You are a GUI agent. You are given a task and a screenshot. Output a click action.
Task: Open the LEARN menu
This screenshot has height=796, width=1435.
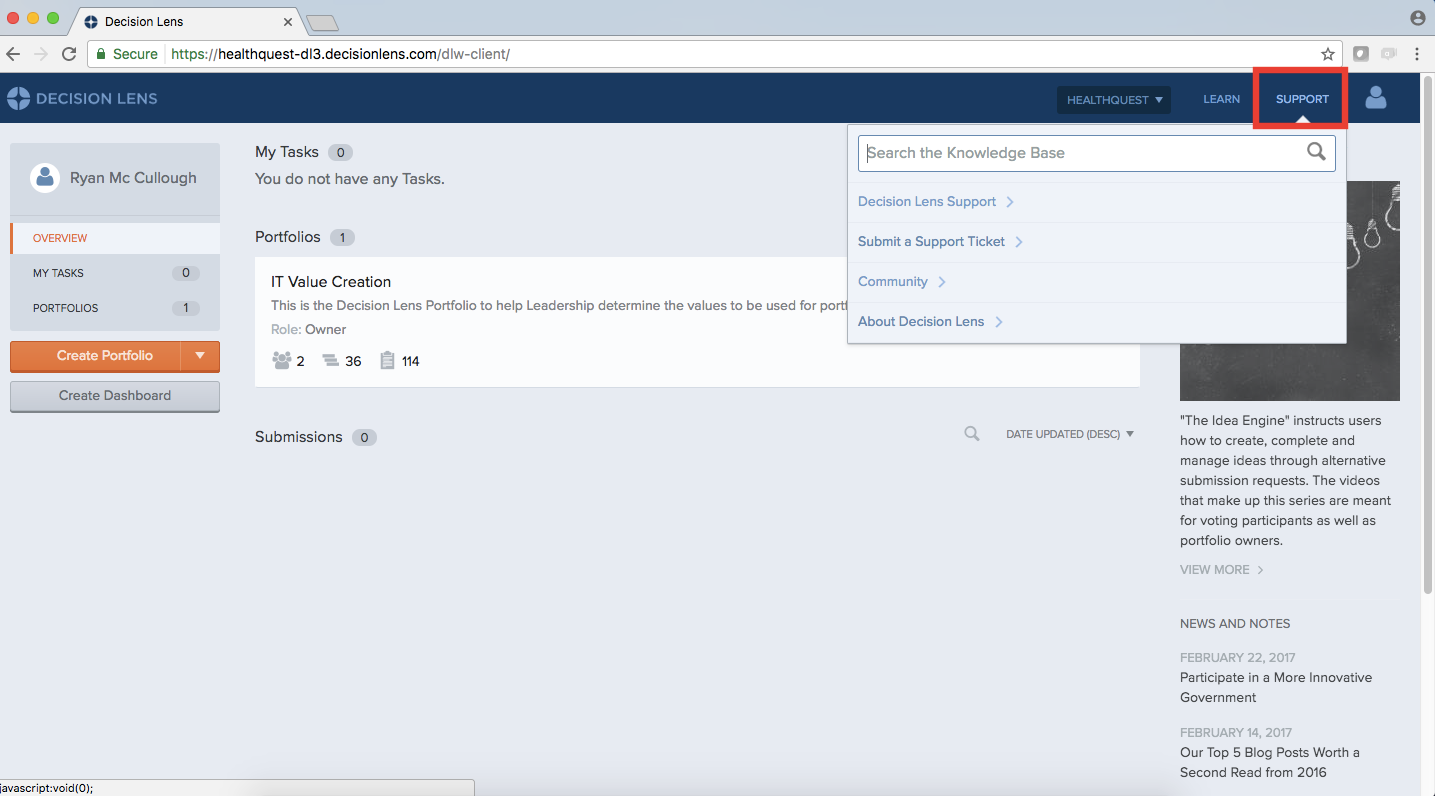click(x=1221, y=99)
